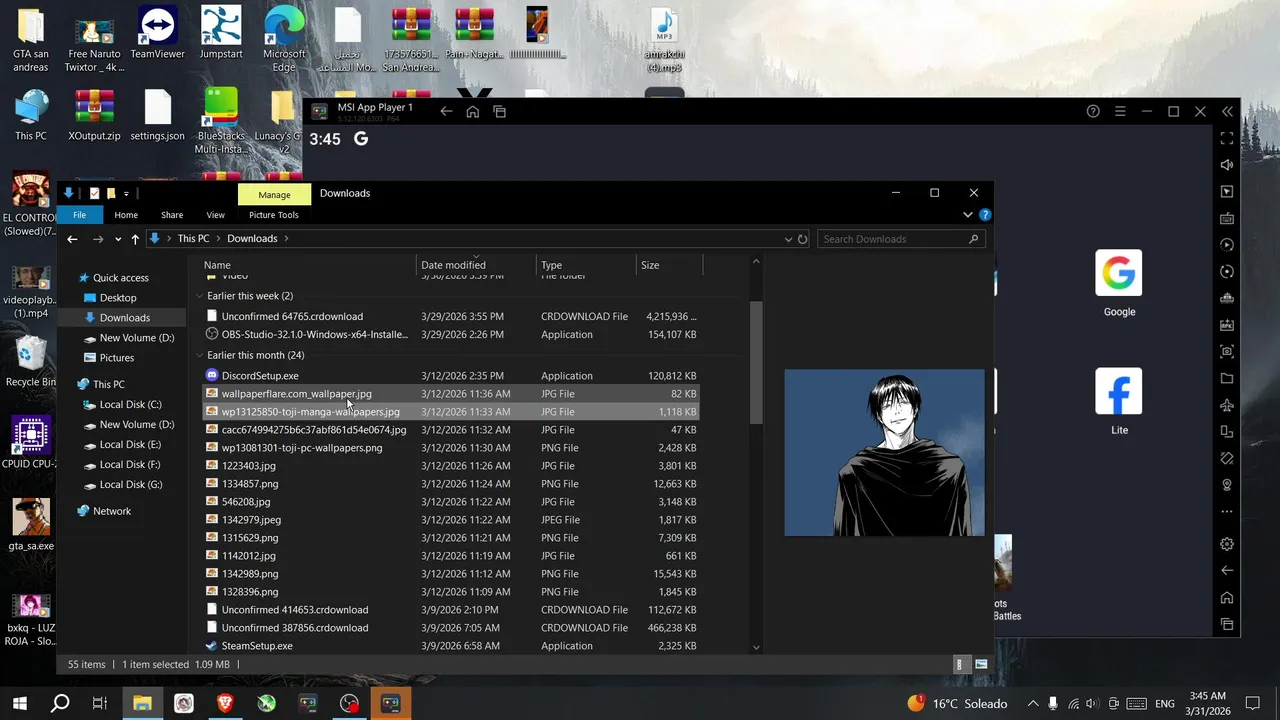Refresh the Downloads folder
The image size is (1280, 720).
point(802,239)
